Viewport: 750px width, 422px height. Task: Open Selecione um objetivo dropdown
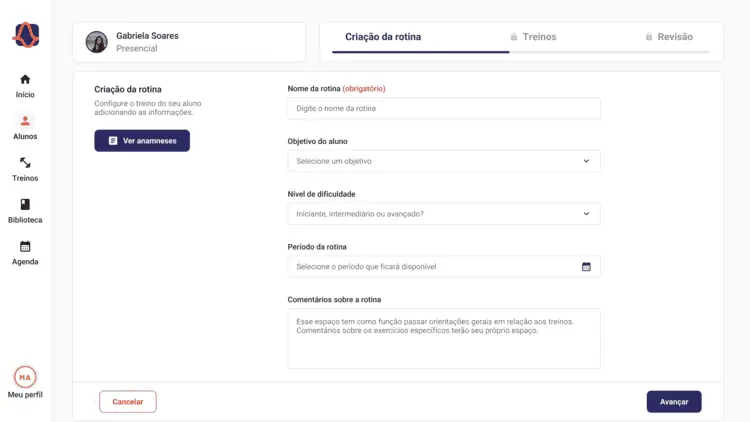click(444, 161)
